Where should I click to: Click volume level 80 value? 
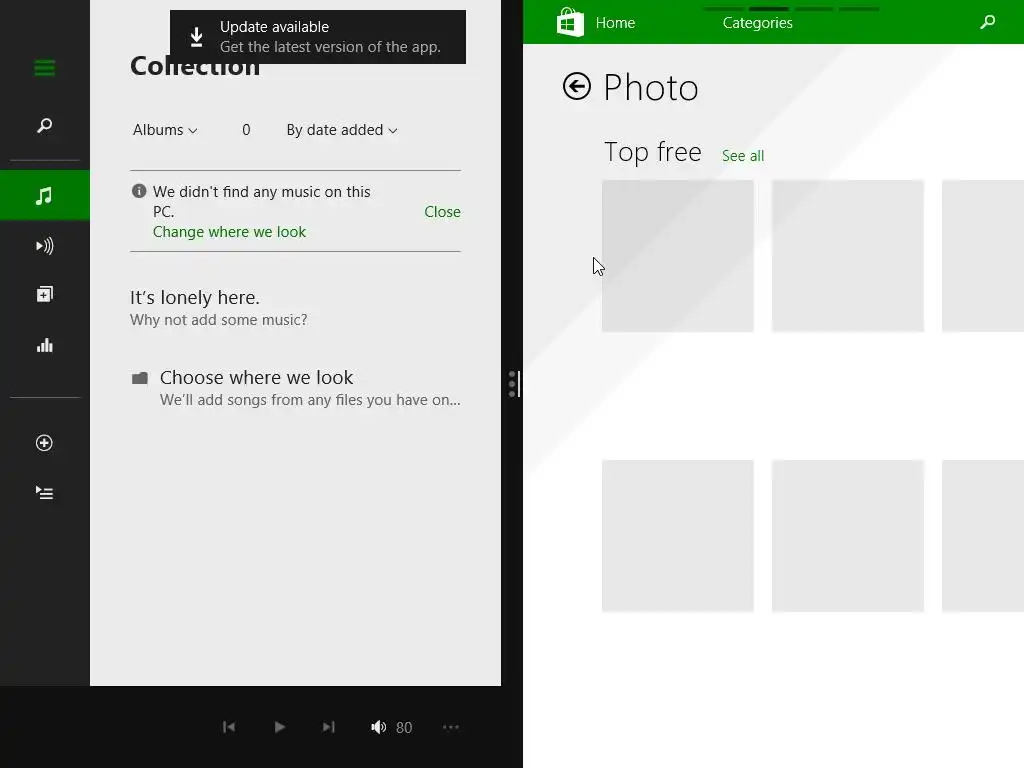pyautogui.click(x=404, y=728)
